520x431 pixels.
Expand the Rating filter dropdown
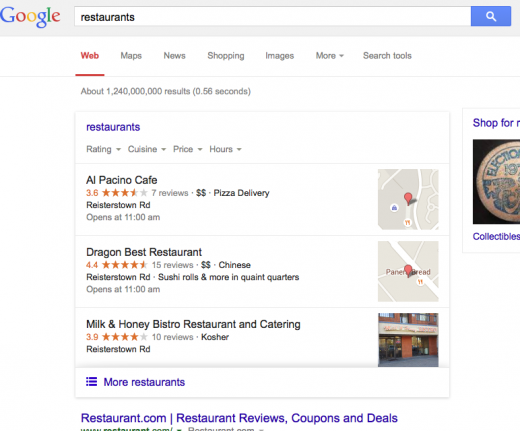[x=103, y=149]
